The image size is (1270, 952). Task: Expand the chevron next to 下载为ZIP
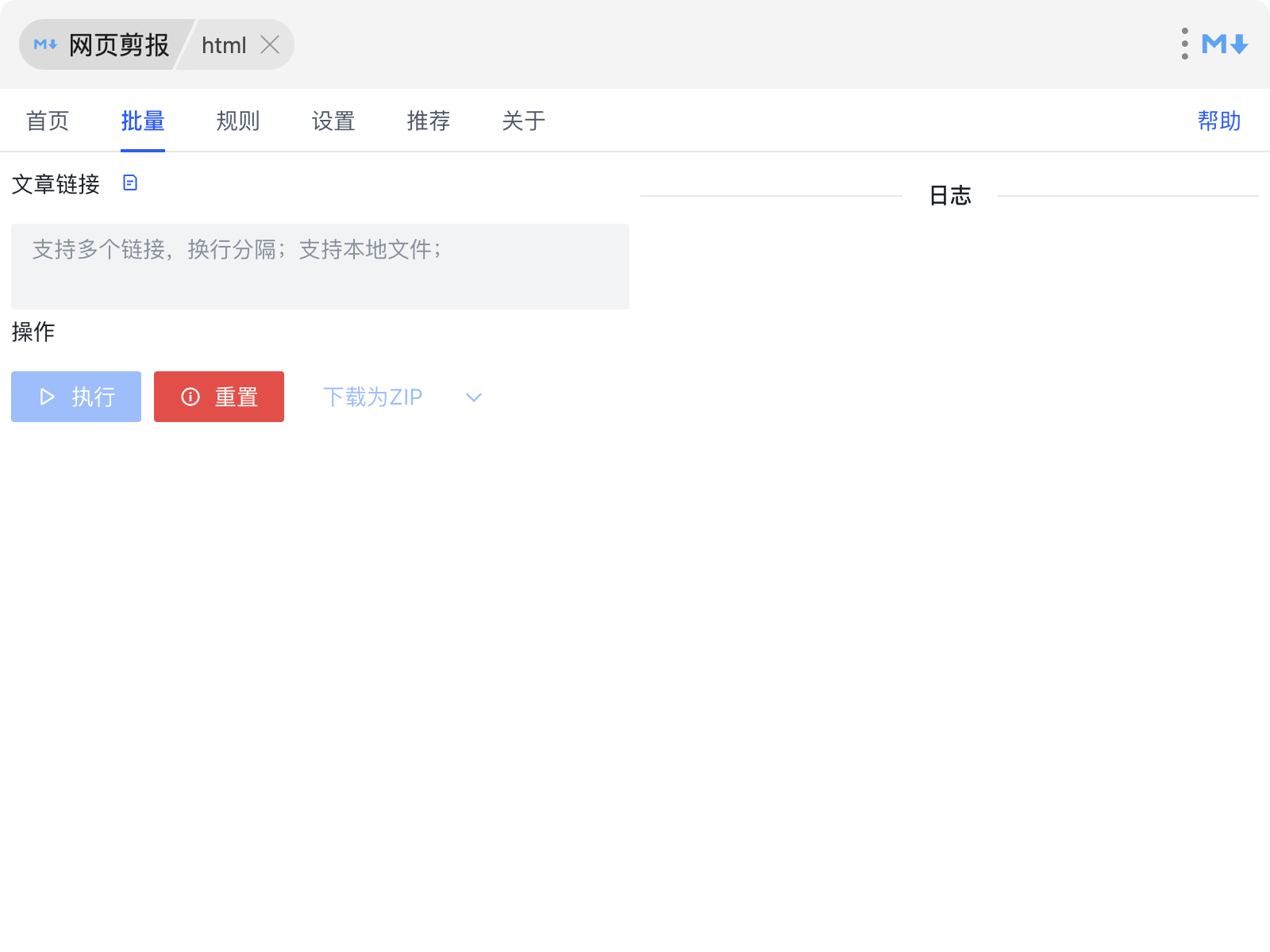tap(474, 397)
